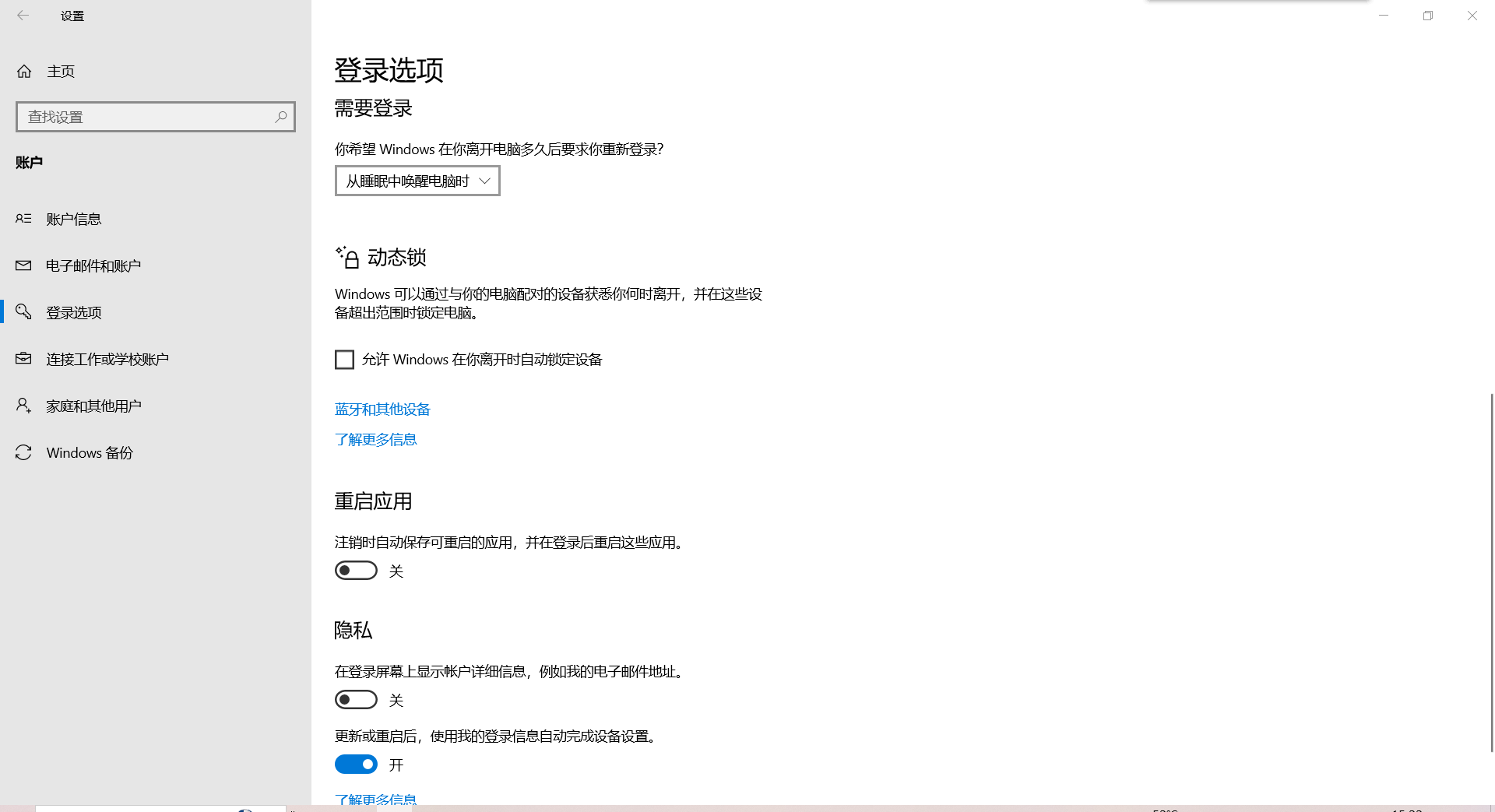1495x812 pixels.
Task: Click the search magnifier icon in 查找设置
Action: (x=281, y=117)
